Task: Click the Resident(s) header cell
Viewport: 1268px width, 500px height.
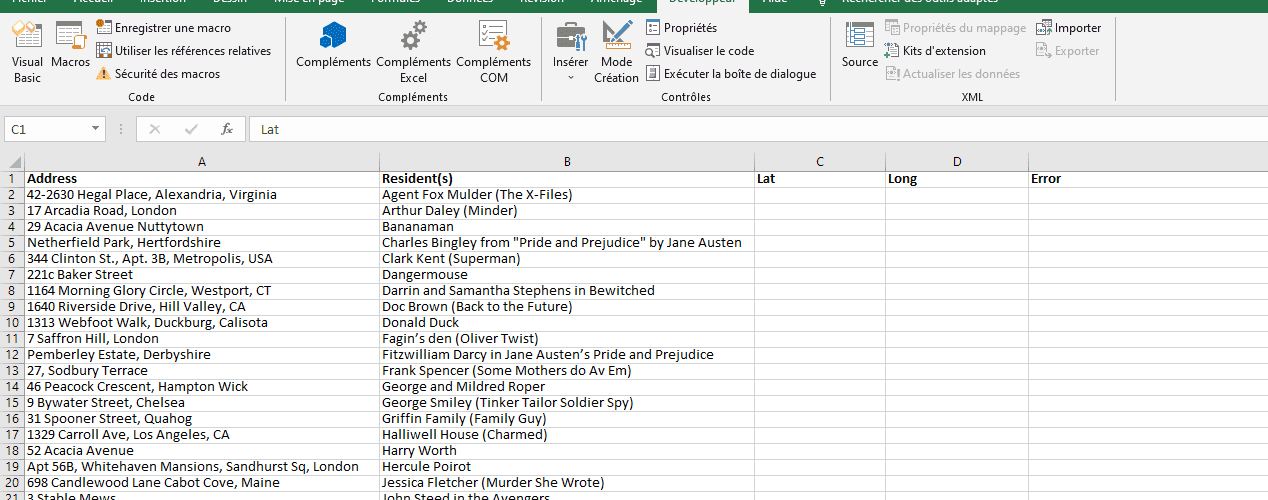Action: (567, 179)
